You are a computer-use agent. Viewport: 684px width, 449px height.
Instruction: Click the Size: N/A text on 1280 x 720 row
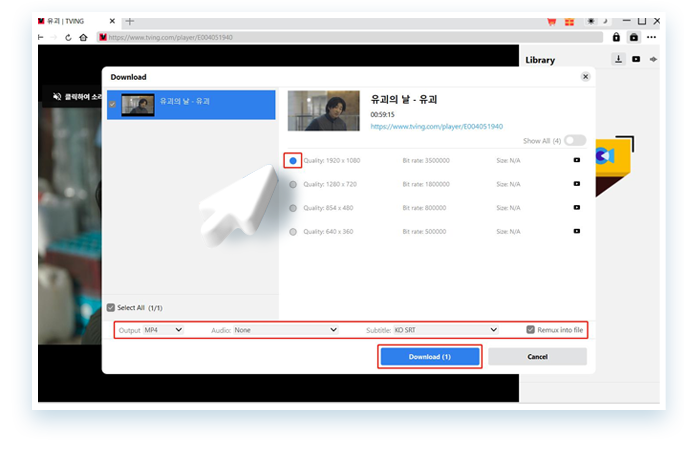click(508, 184)
